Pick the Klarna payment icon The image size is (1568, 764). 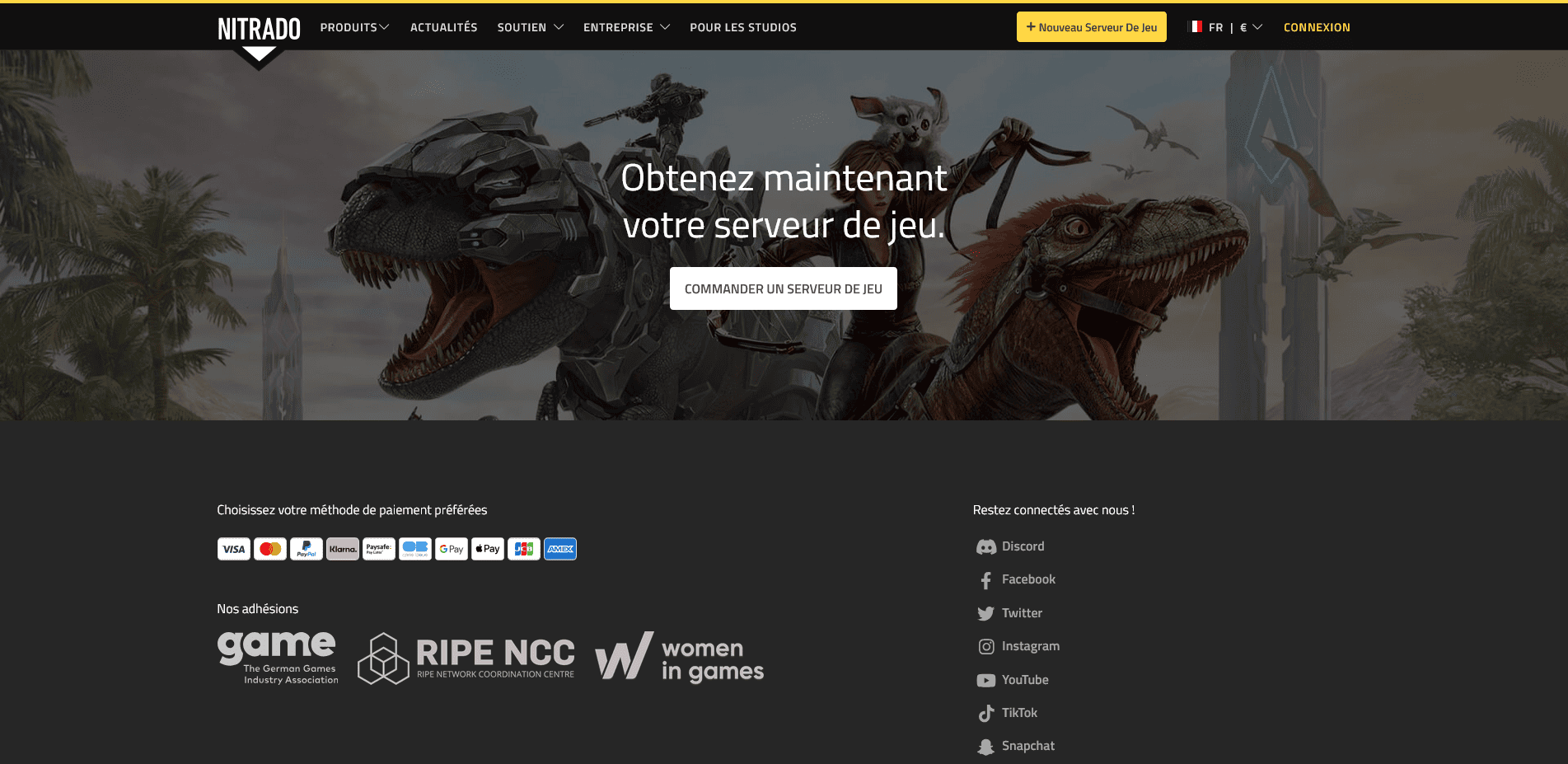point(343,549)
